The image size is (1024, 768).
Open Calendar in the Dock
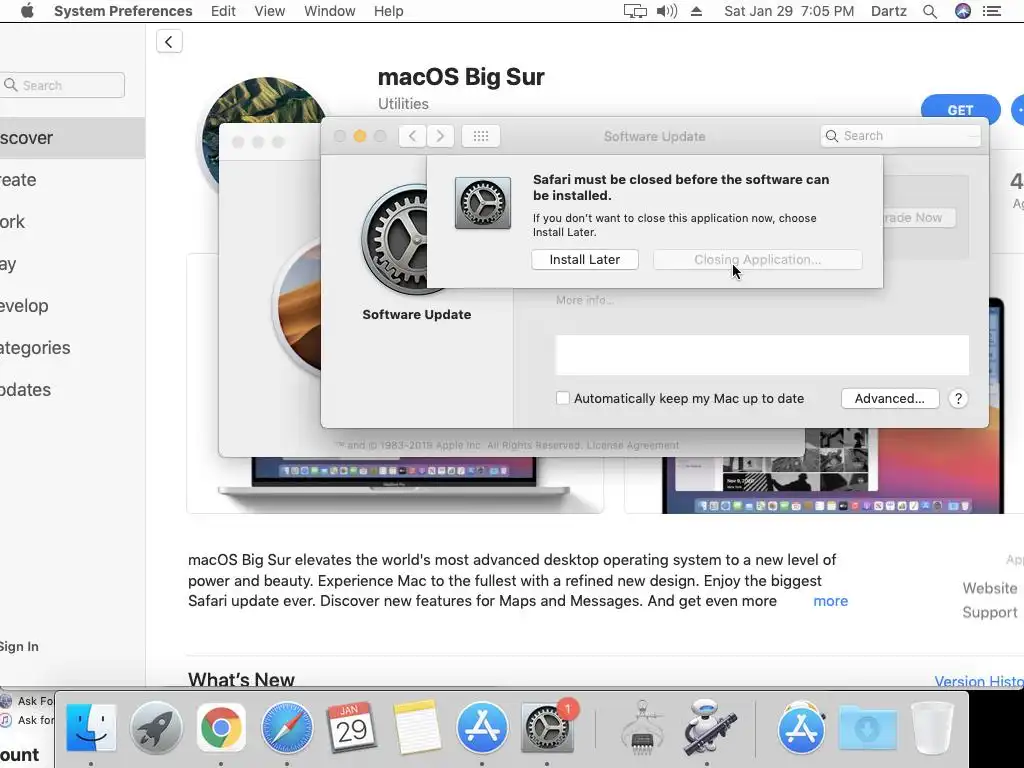pos(351,728)
